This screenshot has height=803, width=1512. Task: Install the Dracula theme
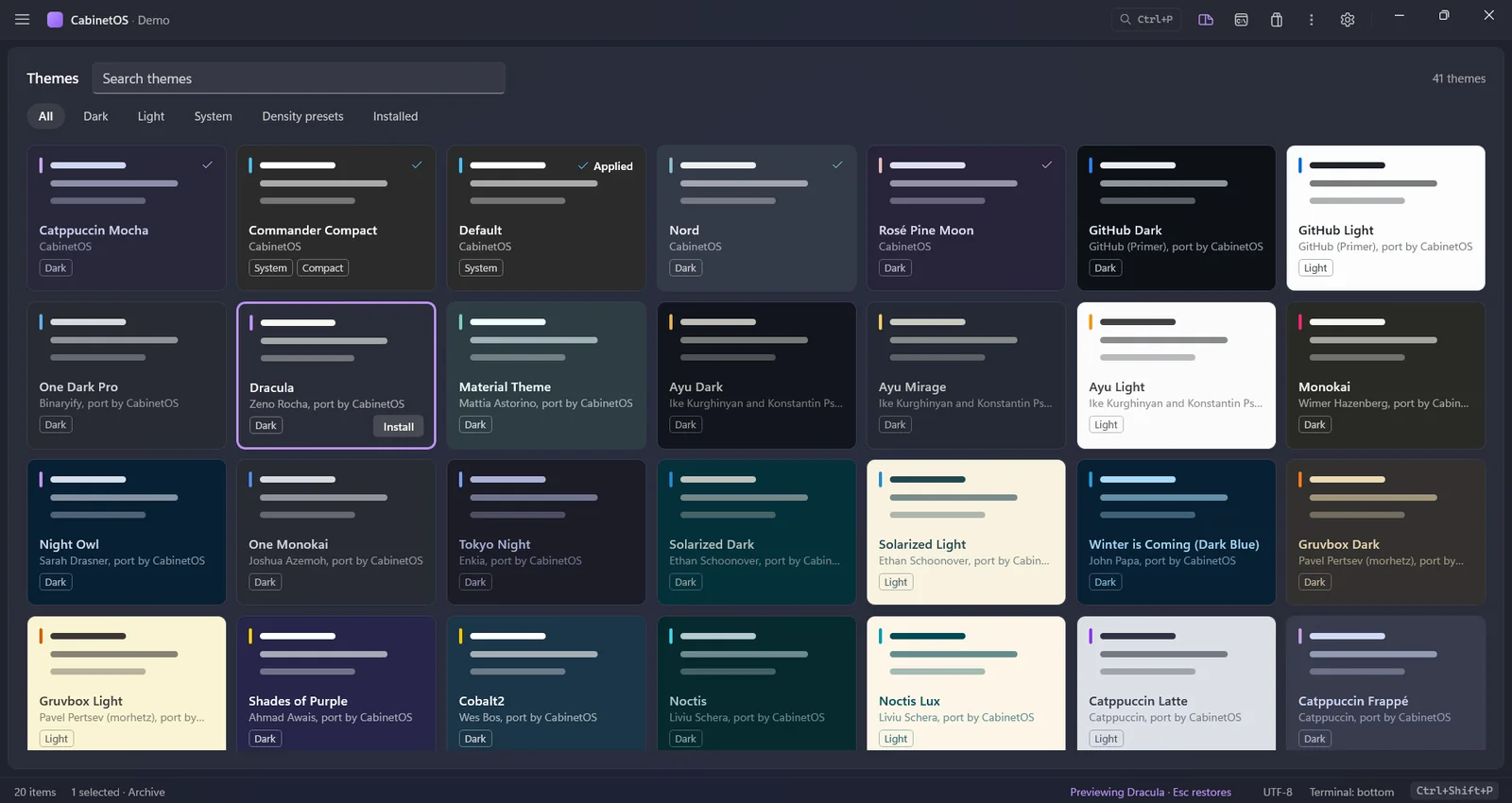(x=399, y=427)
